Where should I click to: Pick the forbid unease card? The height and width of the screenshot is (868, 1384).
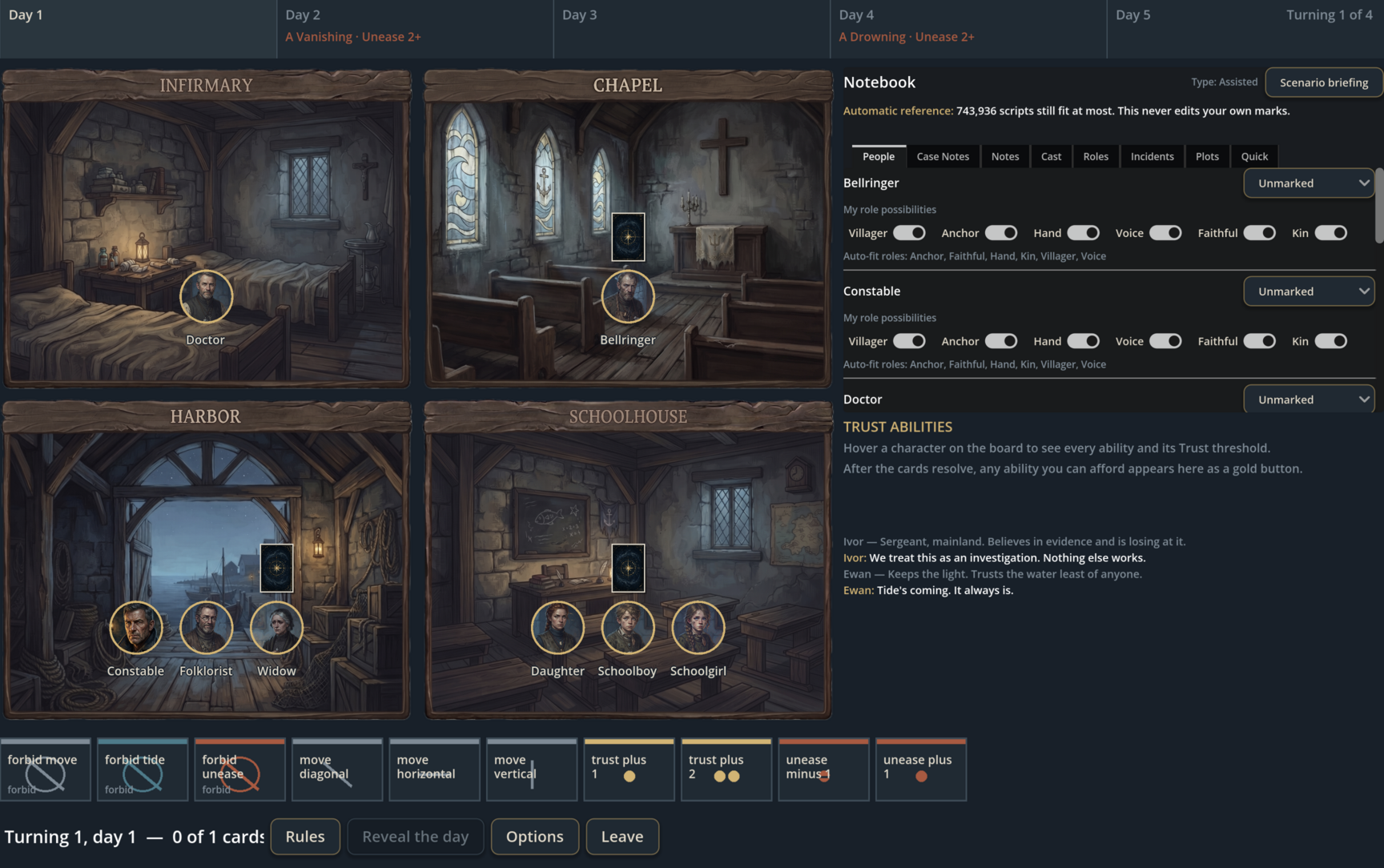[x=240, y=770]
